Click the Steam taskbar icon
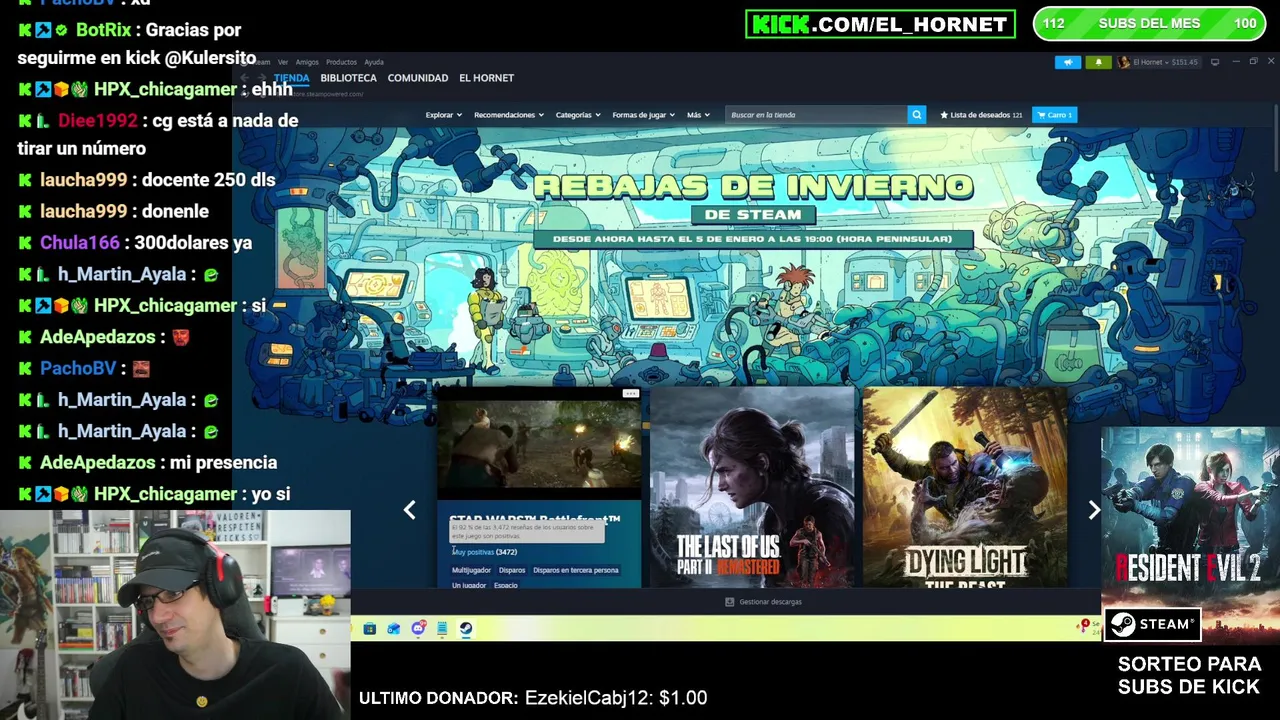The image size is (1280, 720). click(466, 629)
